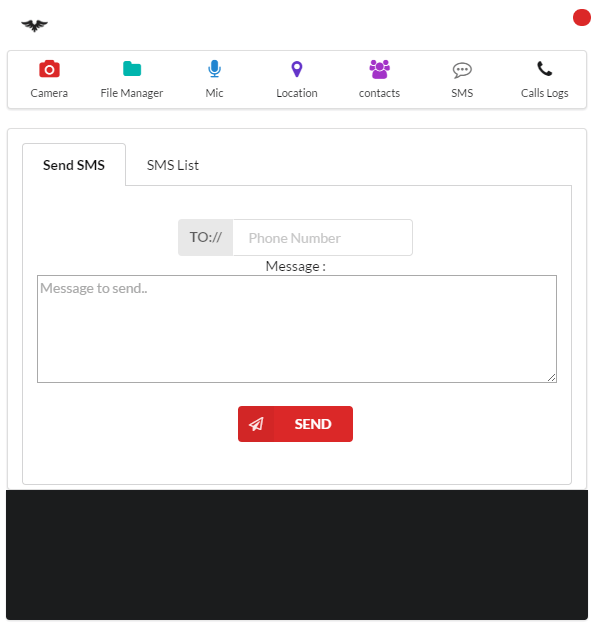This screenshot has width=595, height=629.
Task: Switch to the Send SMS tab
Action: [x=74, y=165]
